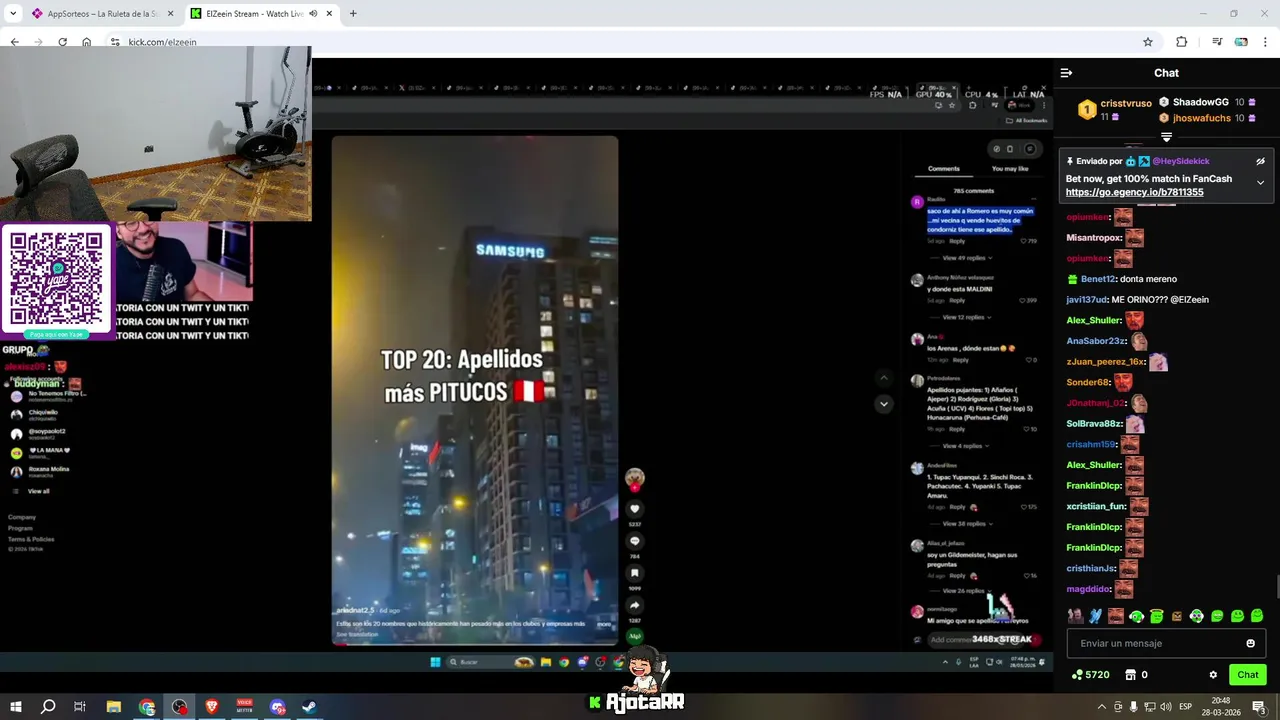Switch to the TikTok You may like tab
The image size is (1280, 720).
point(1009,169)
